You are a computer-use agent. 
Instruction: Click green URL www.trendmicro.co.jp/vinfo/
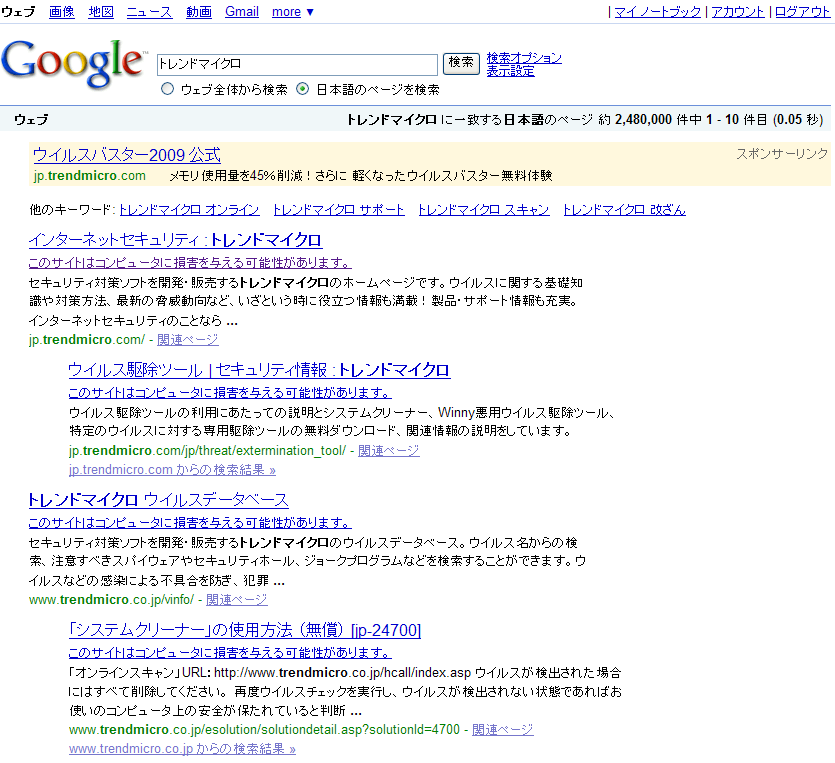111,600
